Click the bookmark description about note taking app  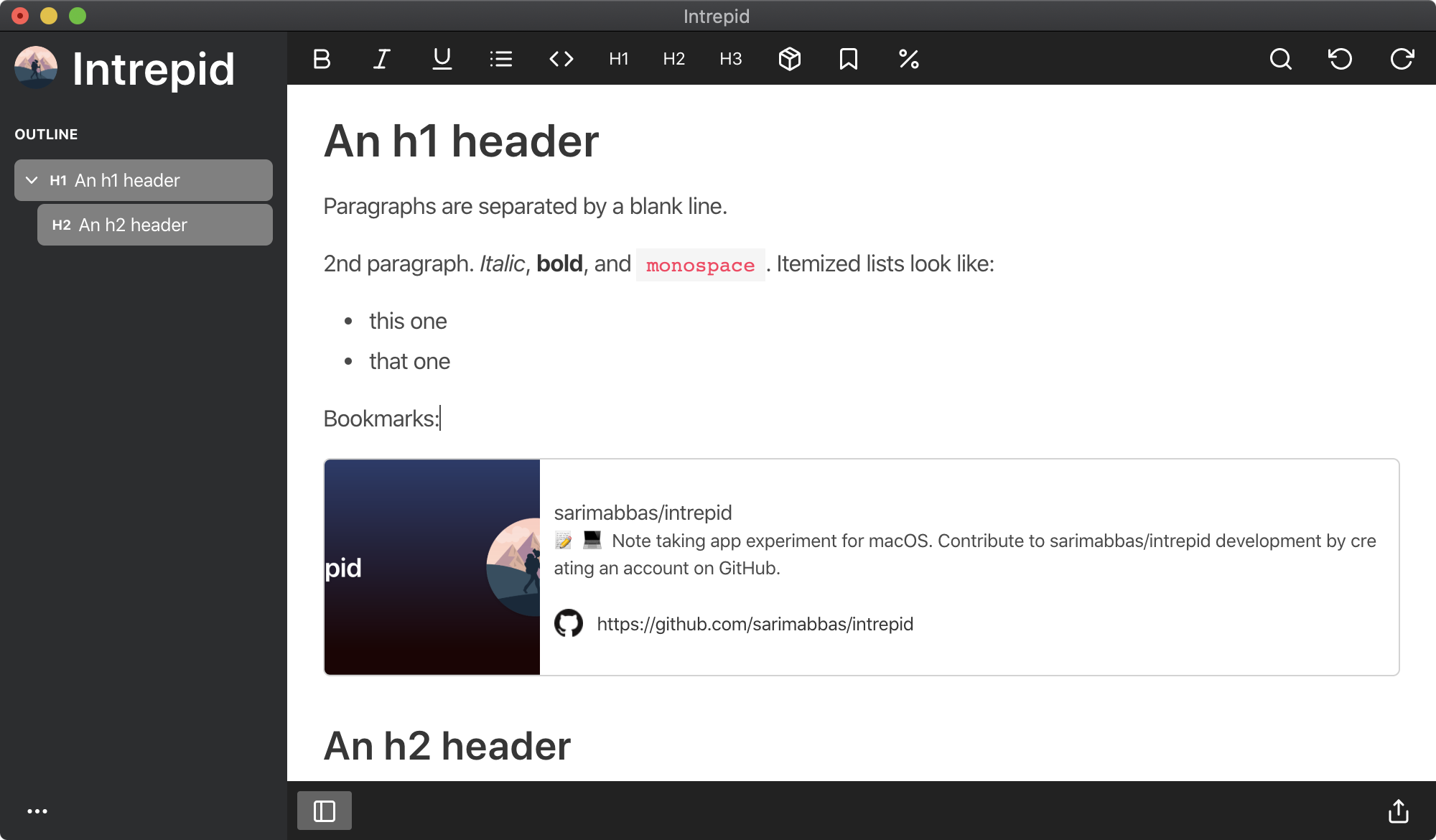(965, 554)
